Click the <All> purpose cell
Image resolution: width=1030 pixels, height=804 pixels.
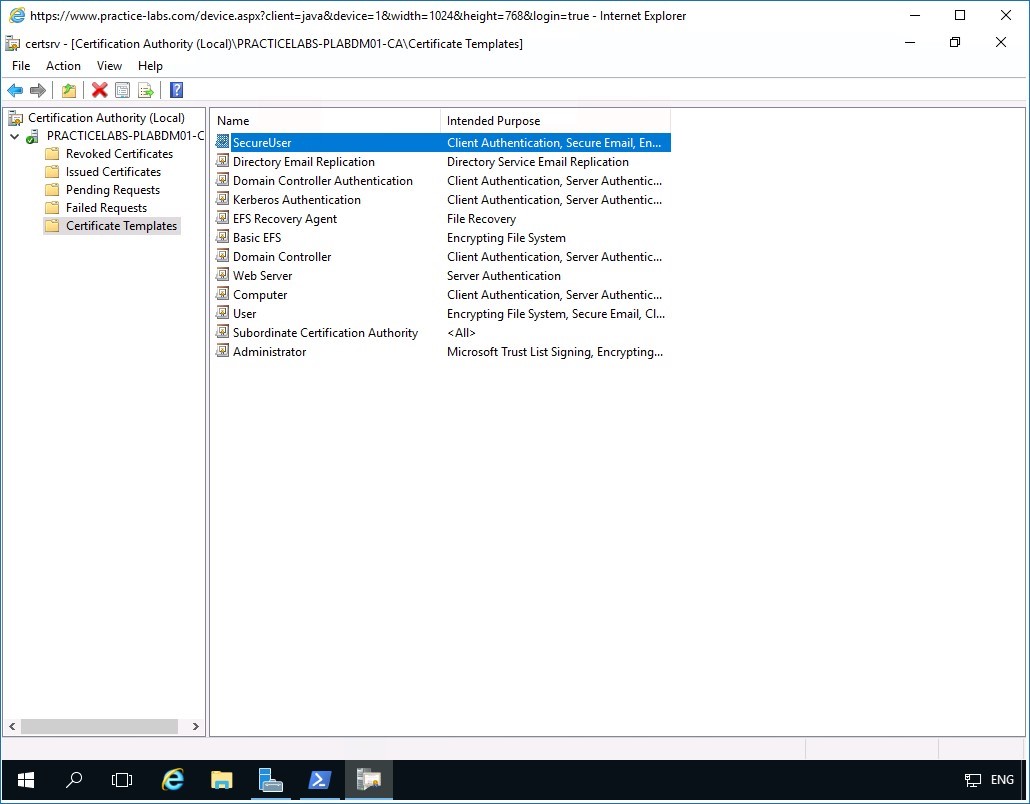pyautogui.click(x=461, y=333)
